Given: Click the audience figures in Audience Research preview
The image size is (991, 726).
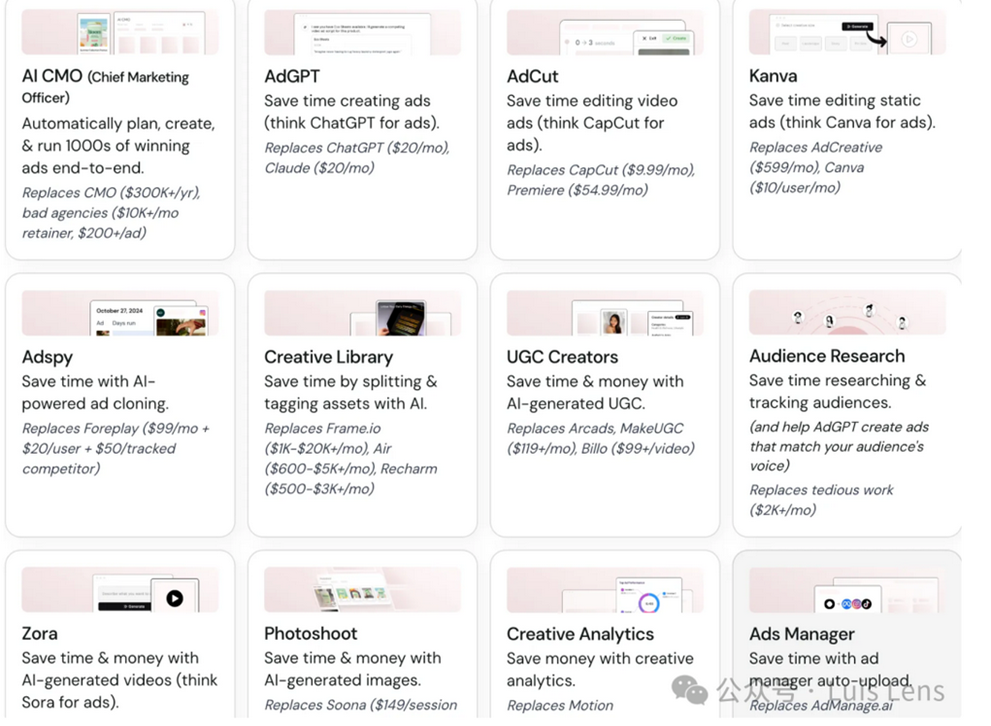Looking at the screenshot, I should (848, 317).
